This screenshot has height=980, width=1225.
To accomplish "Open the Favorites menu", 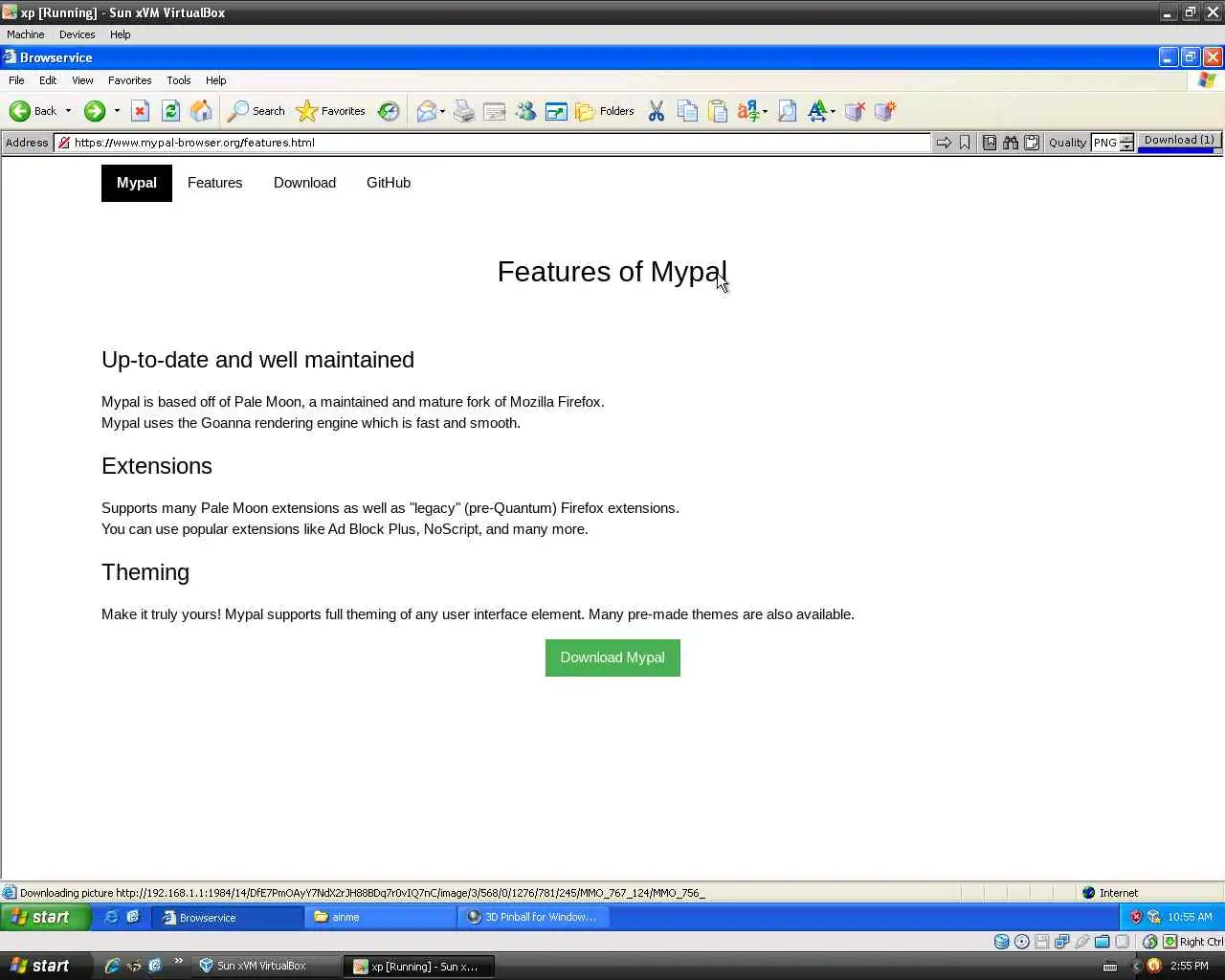I will [129, 80].
